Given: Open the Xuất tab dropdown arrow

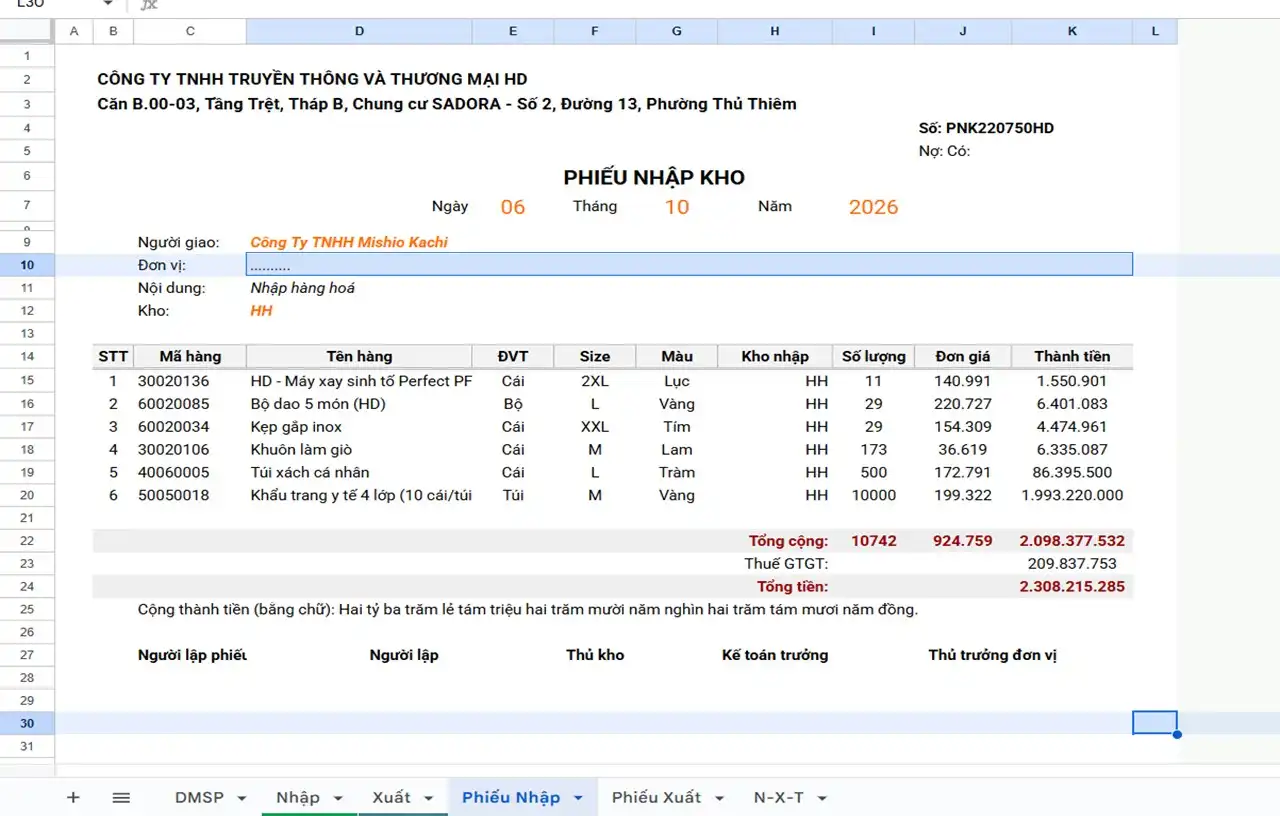Looking at the screenshot, I should click(429, 798).
